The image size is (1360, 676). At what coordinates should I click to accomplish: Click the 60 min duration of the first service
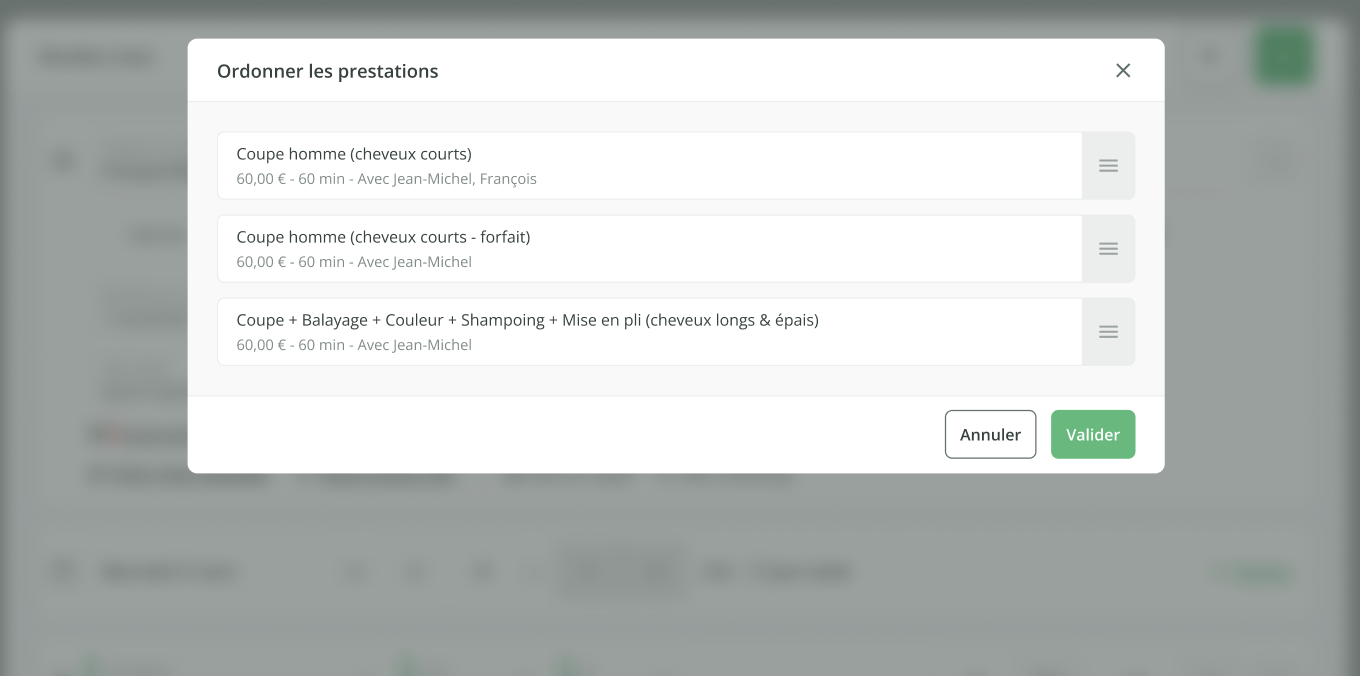coord(321,179)
